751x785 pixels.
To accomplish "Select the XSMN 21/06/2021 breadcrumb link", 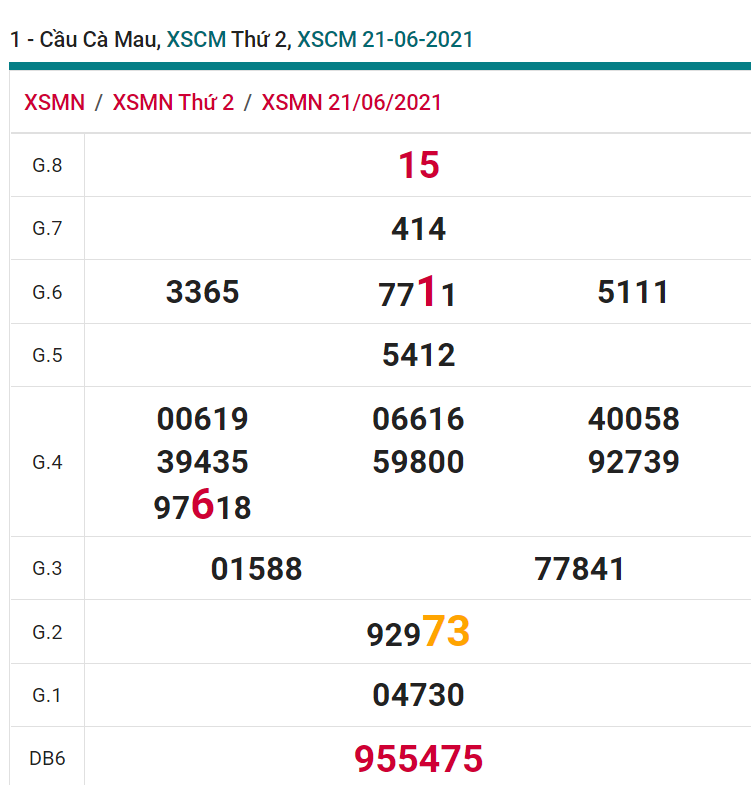I will pyautogui.click(x=351, y=103).
